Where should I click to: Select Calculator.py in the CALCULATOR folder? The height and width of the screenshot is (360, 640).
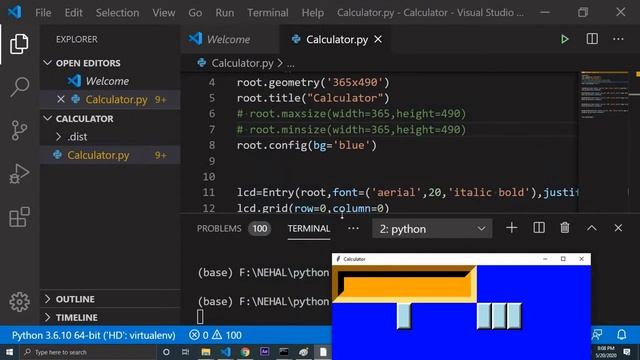pyautogui.click(x=98, y=155)
